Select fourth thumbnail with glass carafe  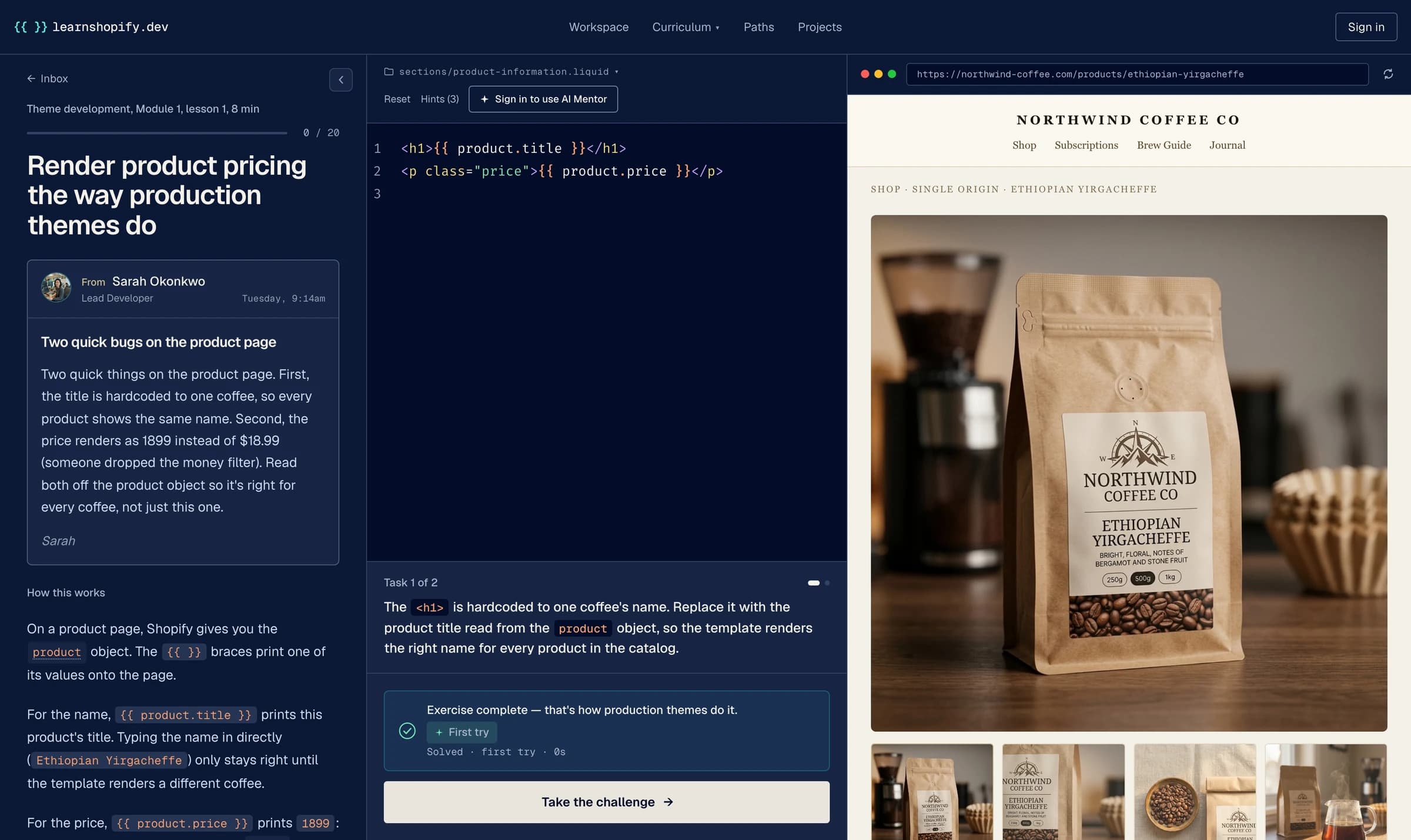[x=1326, y=792]
